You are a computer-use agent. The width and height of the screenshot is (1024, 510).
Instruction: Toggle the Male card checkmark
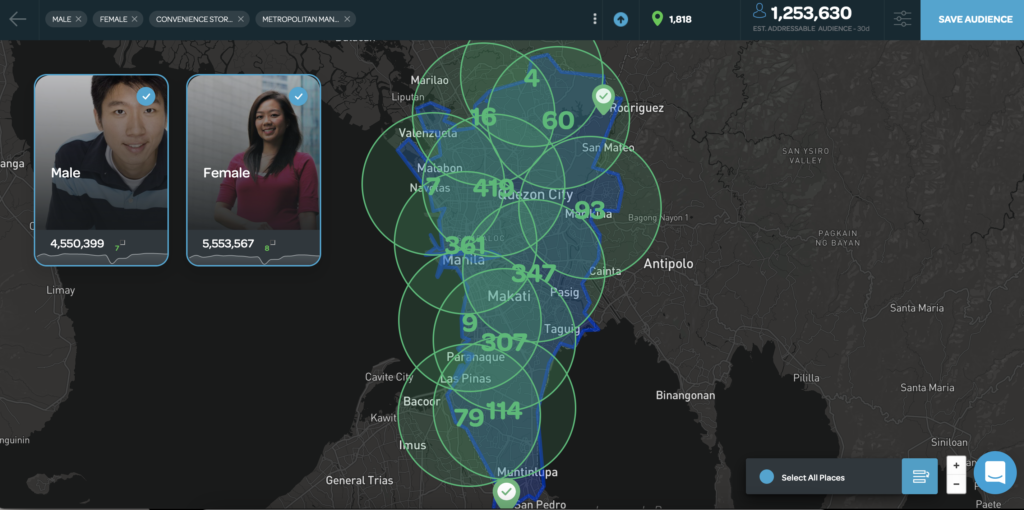point(146,97)
